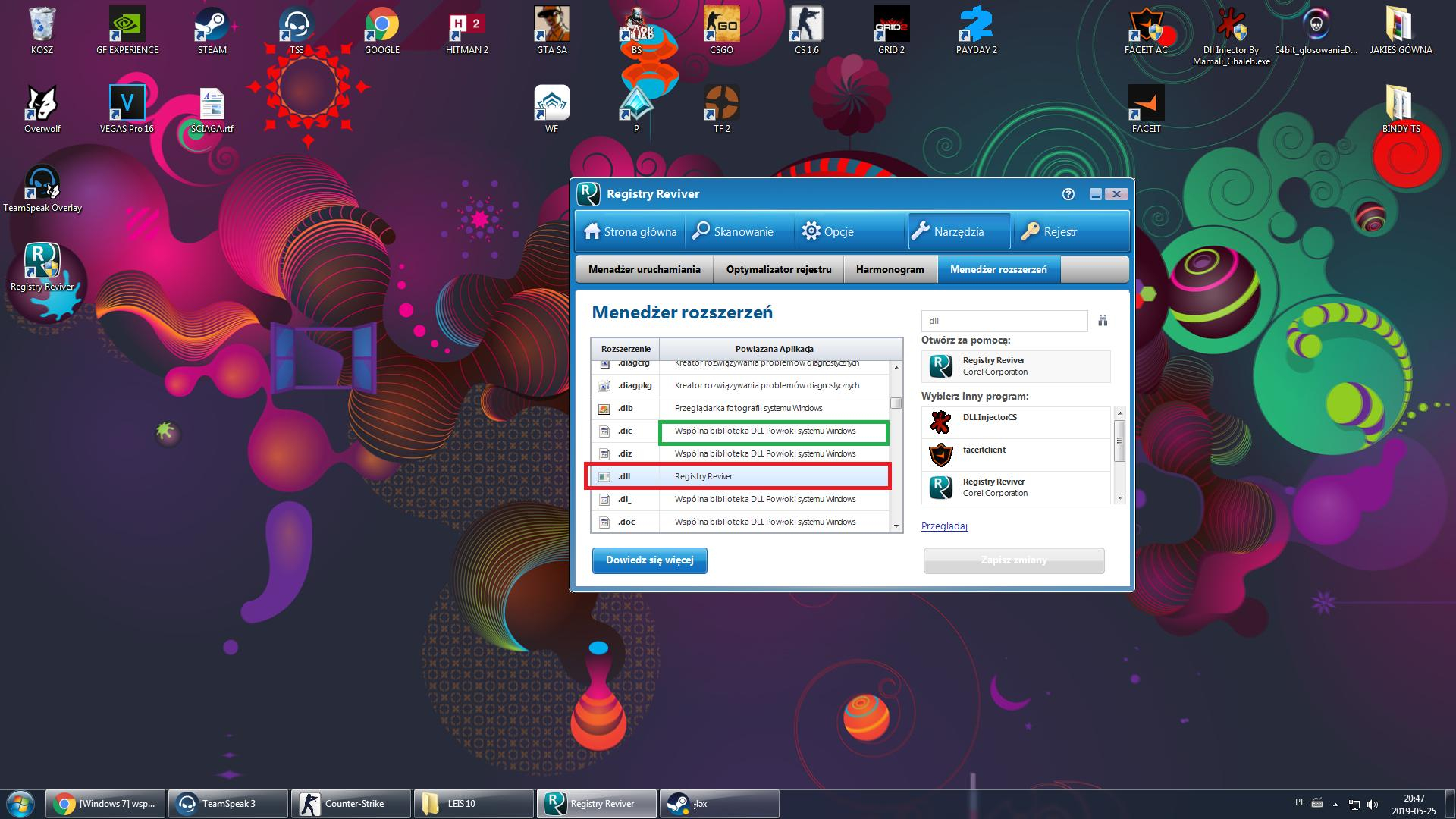
Task: Click the binoculars search icon
Action: 1103,321
